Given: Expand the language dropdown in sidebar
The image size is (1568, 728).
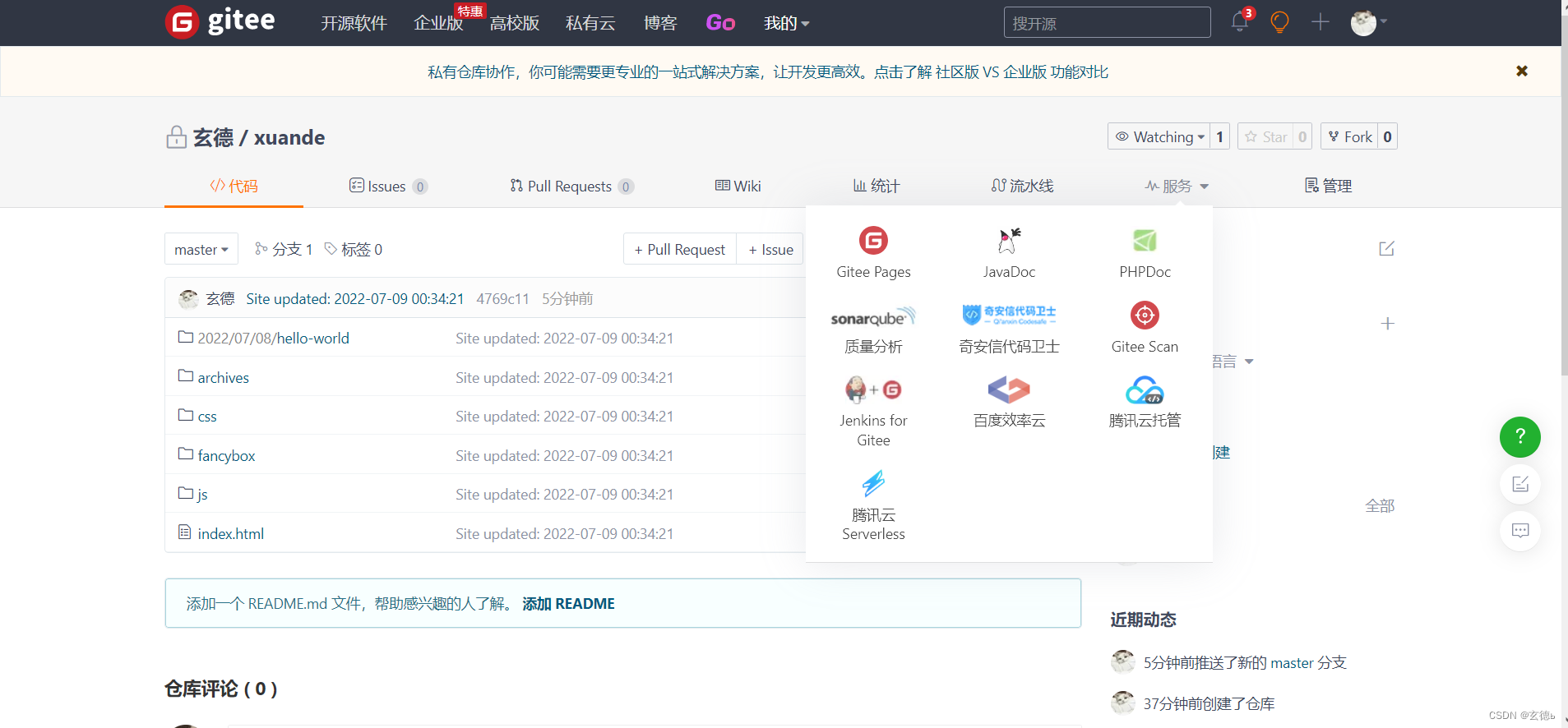Looking at the screenshot, I should pyautogui.click(x=1232, y=362).
